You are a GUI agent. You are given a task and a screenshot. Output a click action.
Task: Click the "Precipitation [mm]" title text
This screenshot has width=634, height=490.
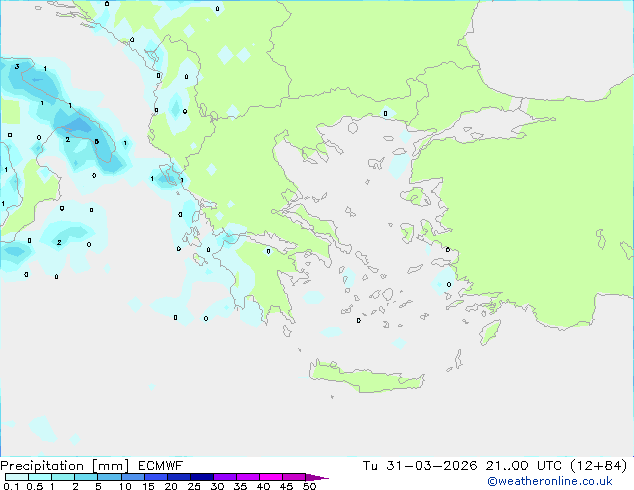pos(65,466)
